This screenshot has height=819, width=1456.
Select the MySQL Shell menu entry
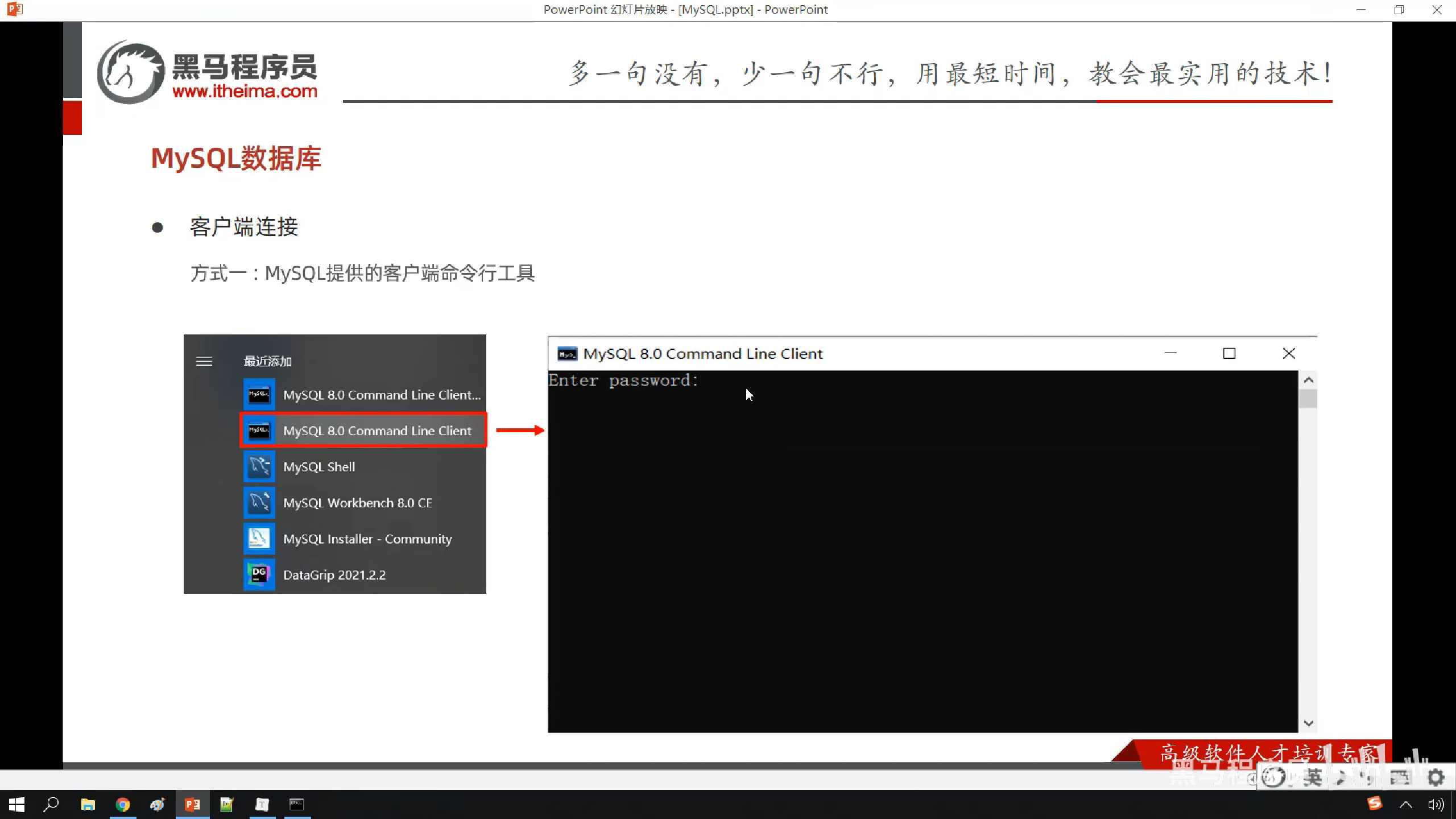point(319,467)
